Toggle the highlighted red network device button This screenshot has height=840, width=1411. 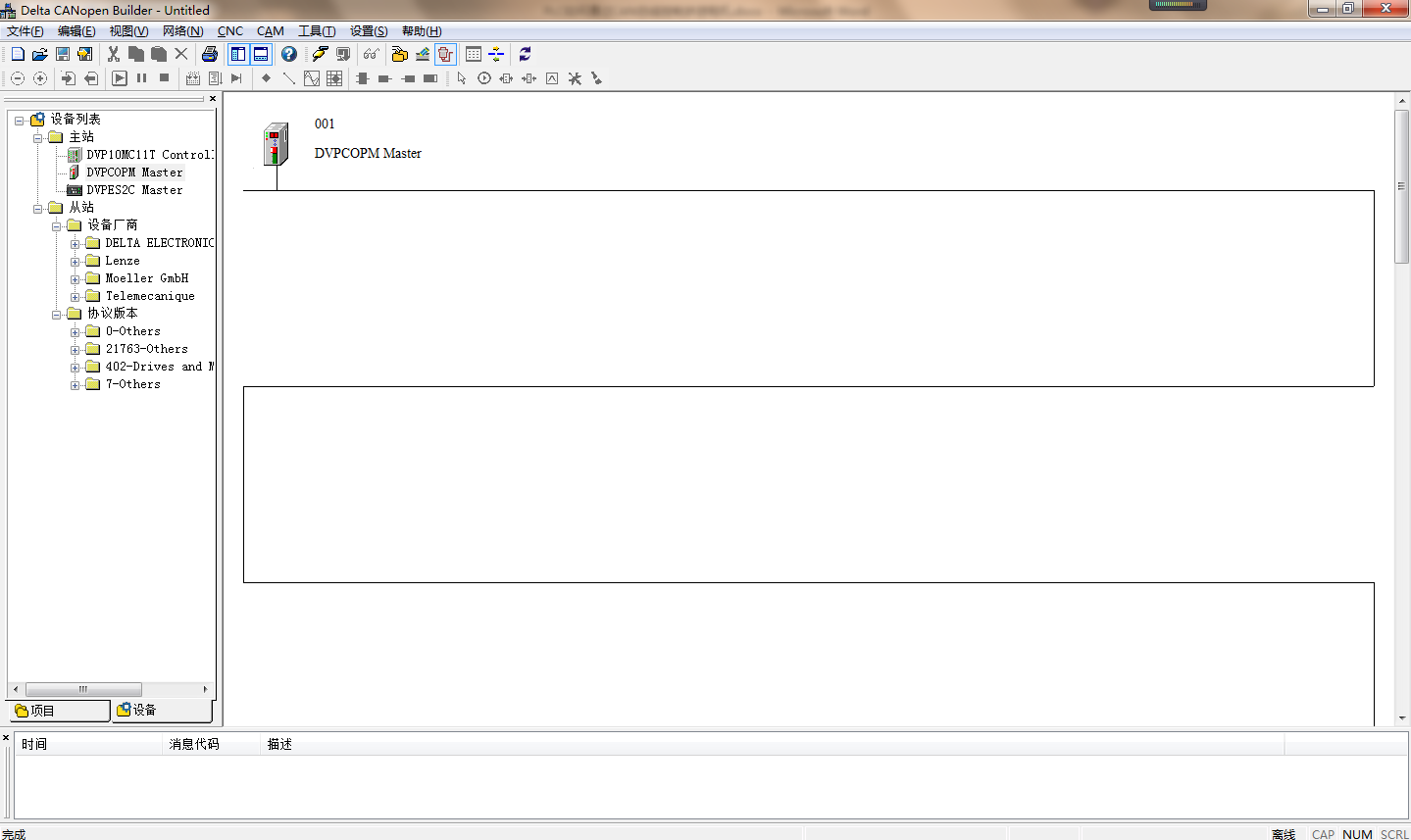445,54
